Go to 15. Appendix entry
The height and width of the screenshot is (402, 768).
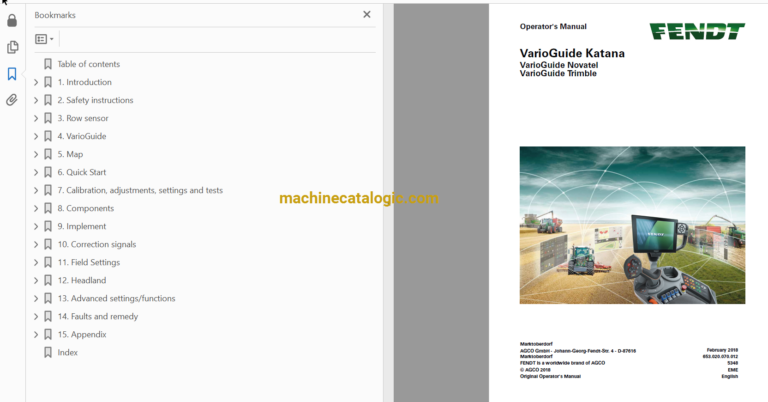click(82, 334)
